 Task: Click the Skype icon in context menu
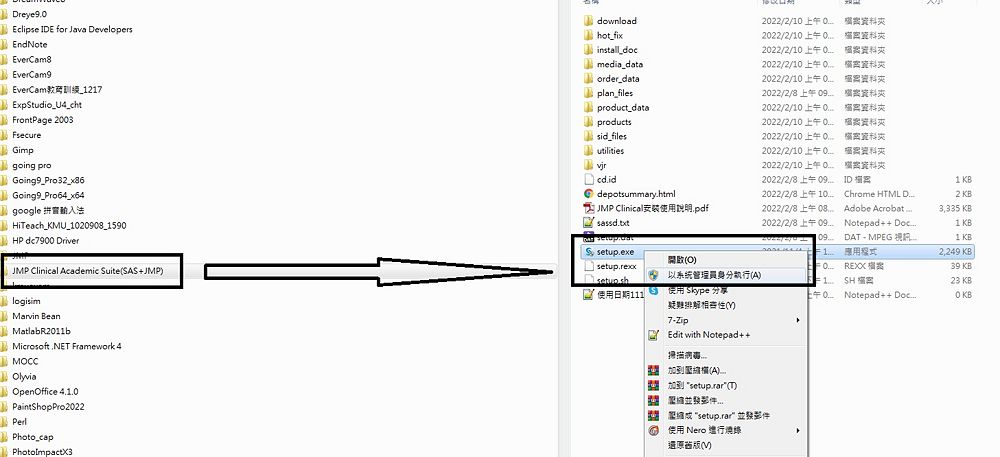coord(654,290)
